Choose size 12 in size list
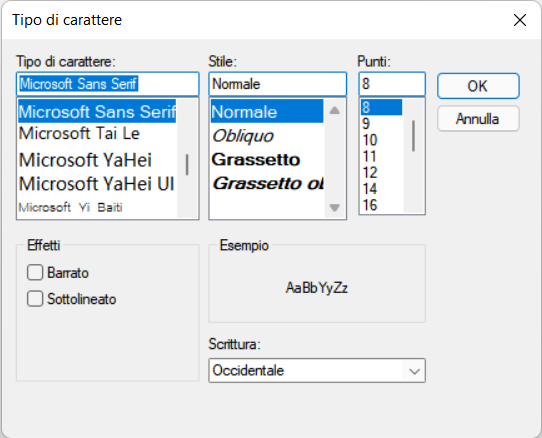 (x=381, y=173)
